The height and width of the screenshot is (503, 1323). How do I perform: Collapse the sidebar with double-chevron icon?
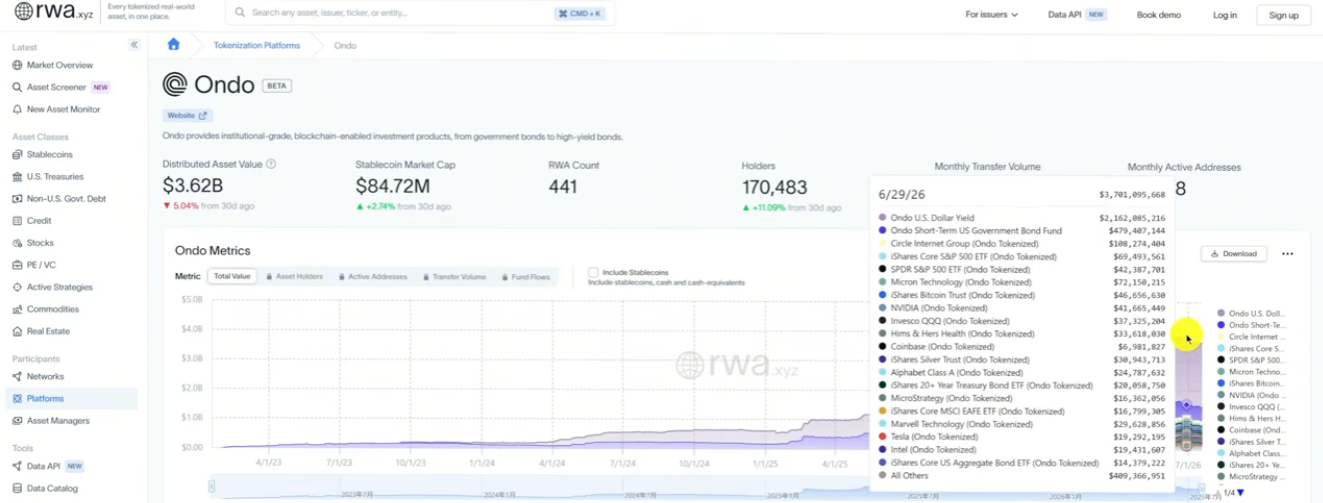coord(134,45)
